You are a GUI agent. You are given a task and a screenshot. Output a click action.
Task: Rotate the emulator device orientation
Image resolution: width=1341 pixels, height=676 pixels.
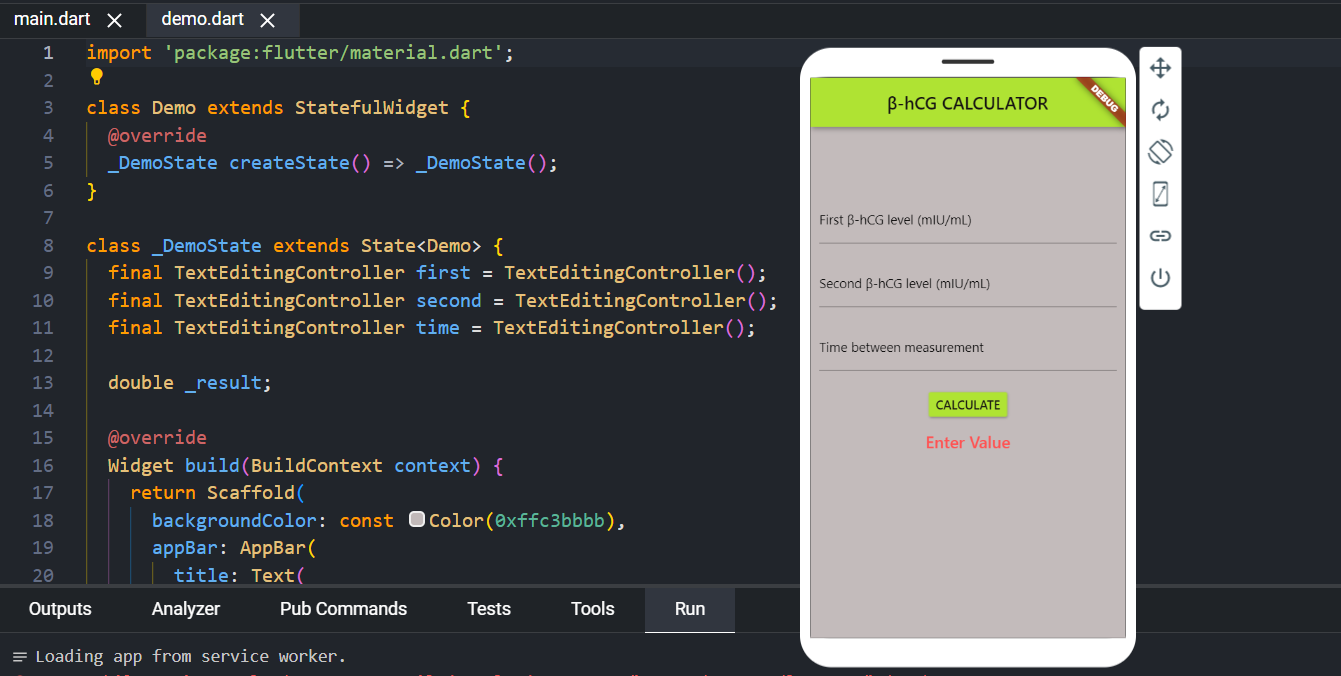(x=1160, y=152)
